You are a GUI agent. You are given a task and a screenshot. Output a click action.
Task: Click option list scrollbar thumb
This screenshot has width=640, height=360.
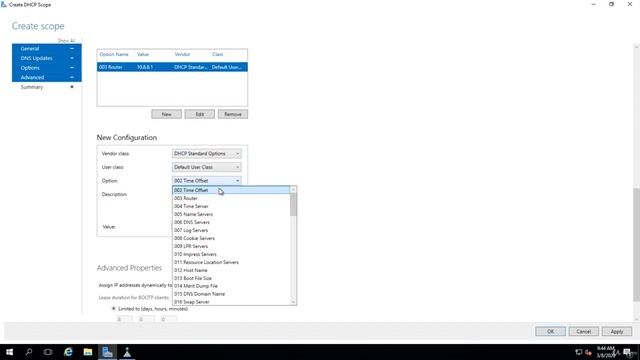coord(293,204)
